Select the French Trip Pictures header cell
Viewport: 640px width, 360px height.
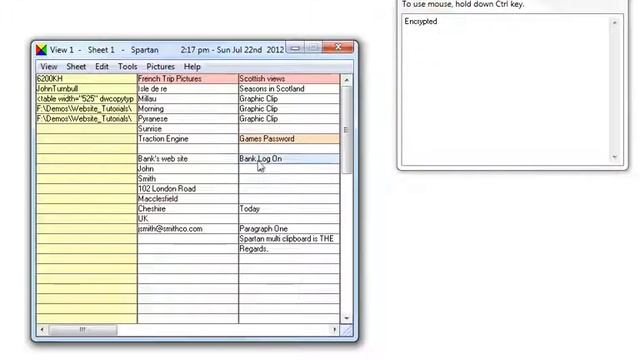[188, 79]
